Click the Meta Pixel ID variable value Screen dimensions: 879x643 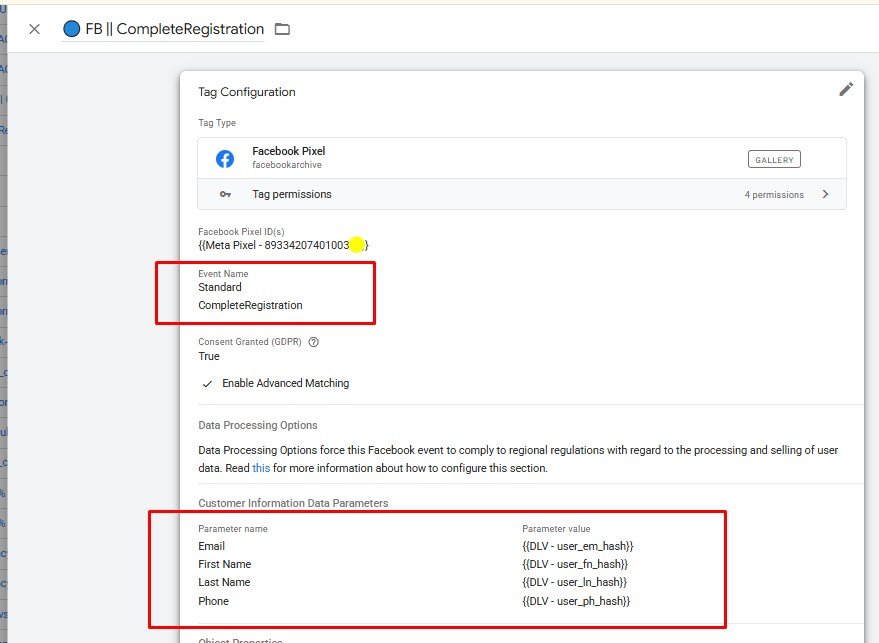[x=283, y=245]
